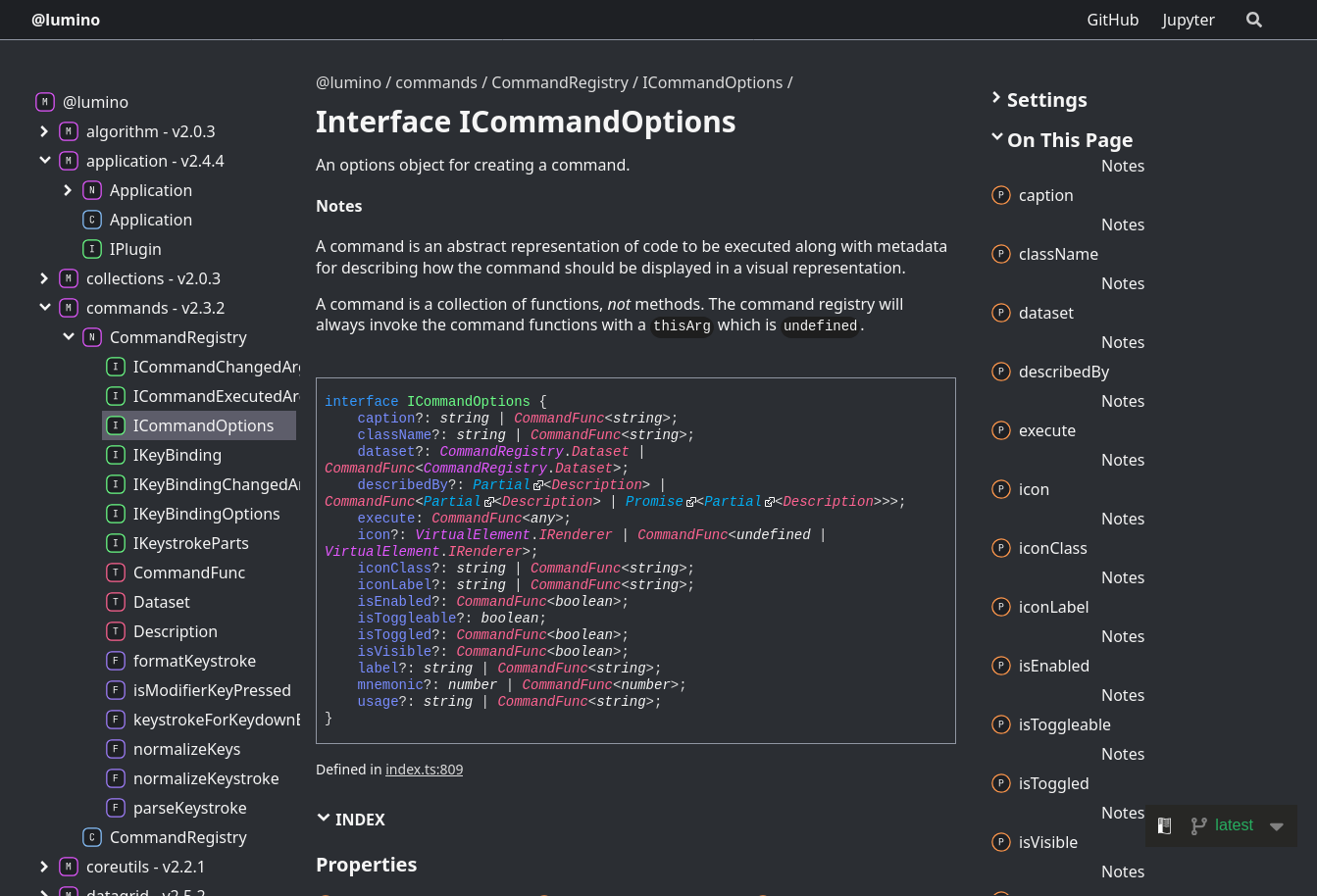Screen dimensions: 1317x896
Task: Expand the Application namespace node
Action: (x=68, y=190)
